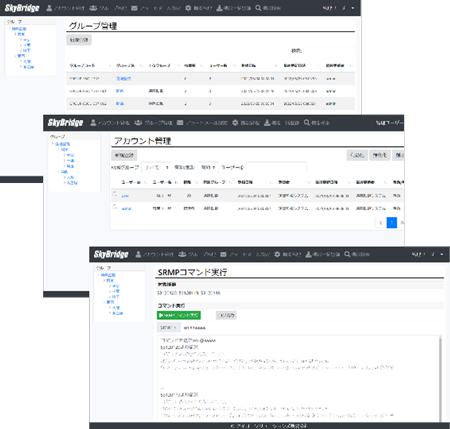
Task: Open the gear settings icon in bottom window
Action: coord(277,254)
